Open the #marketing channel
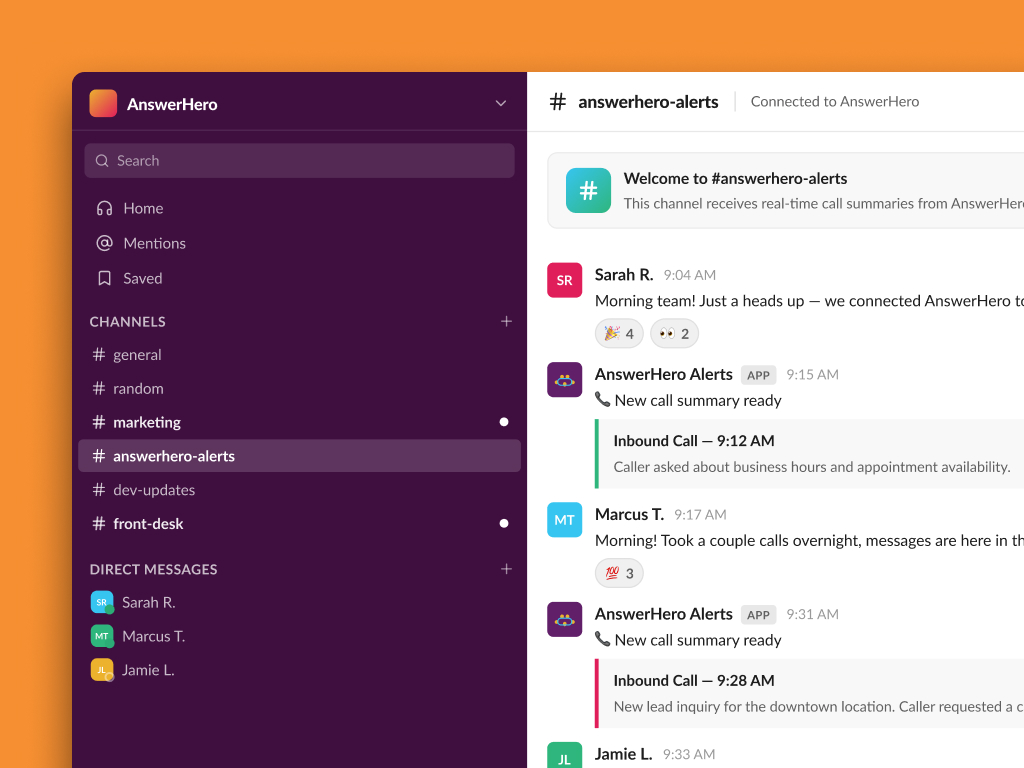 (x=299, y=423)
